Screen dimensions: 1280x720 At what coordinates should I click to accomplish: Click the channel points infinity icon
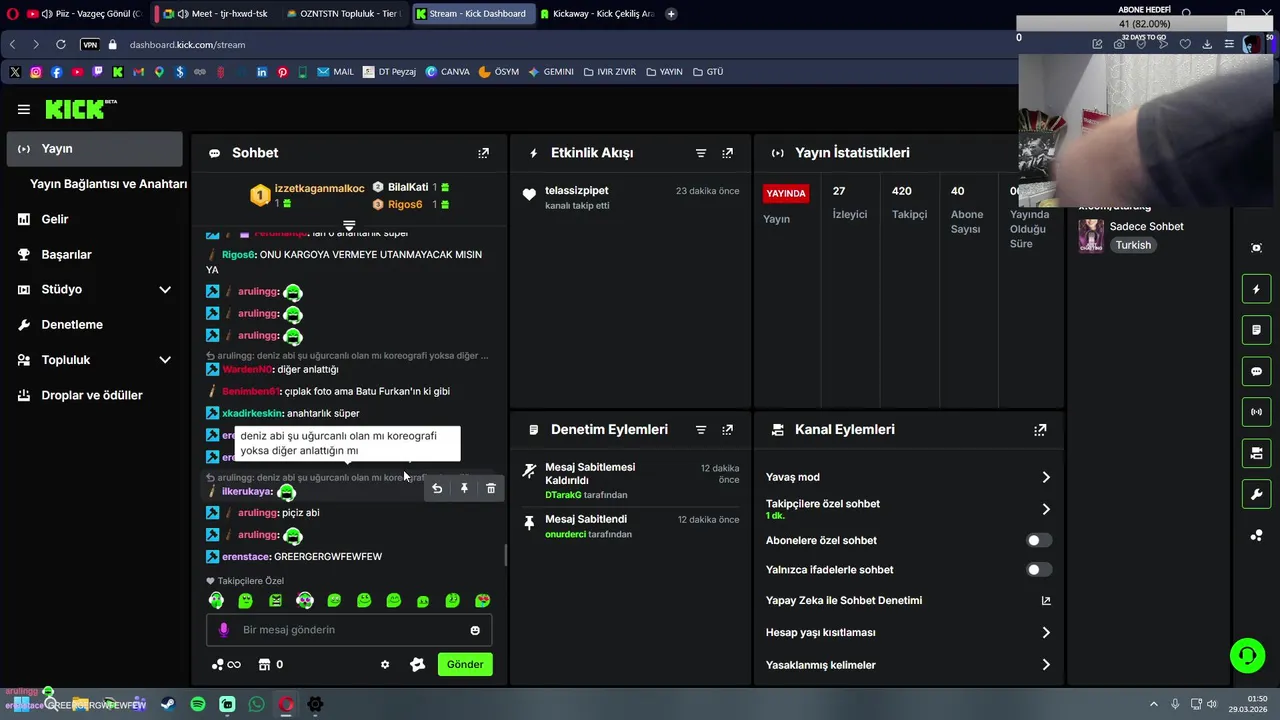(x=226, y=664)
